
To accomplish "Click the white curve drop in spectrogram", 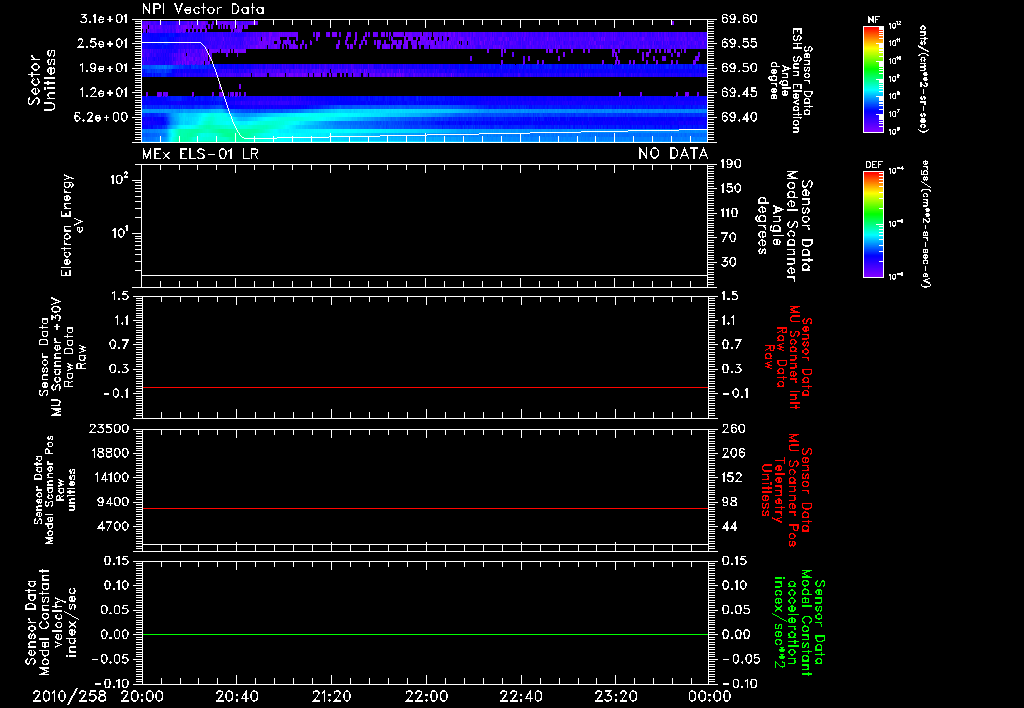I will (220, 90).
